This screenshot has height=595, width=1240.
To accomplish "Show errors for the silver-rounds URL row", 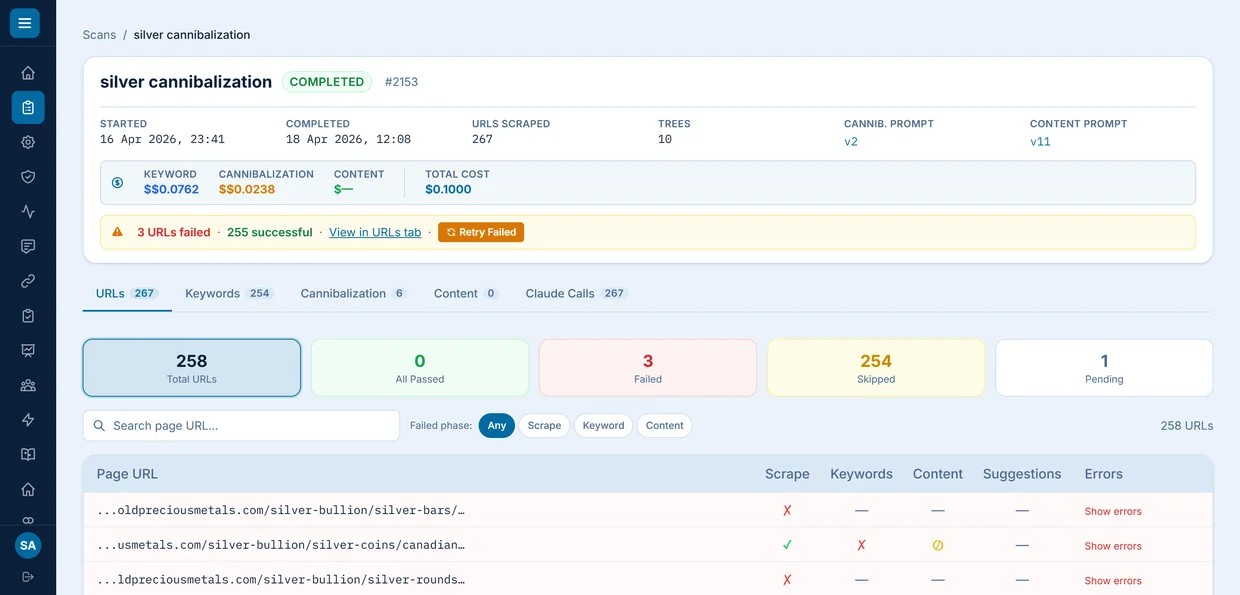I will click(x=1113, y=580).
